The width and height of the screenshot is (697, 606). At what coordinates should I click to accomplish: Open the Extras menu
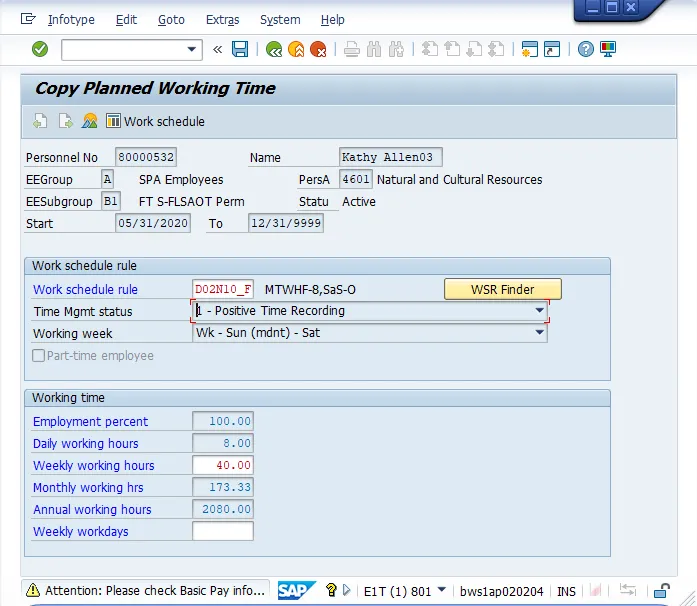pos(222,19)
